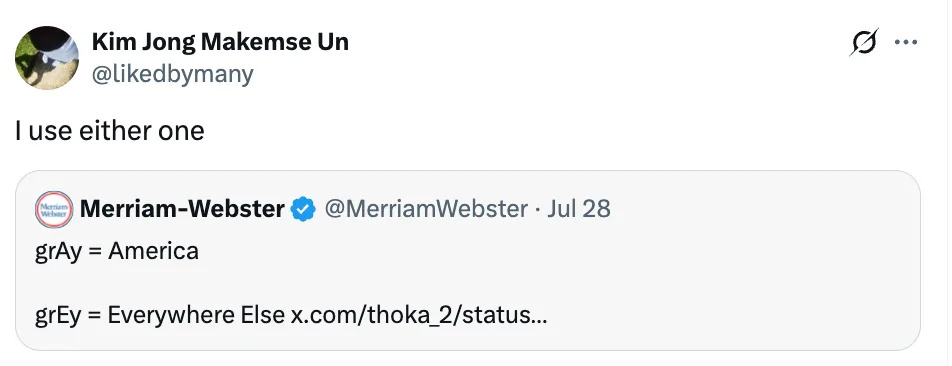Visit the @likedbymany handle link
The height and width of the screenshot is (366, 952).
[x=172, y=74]
